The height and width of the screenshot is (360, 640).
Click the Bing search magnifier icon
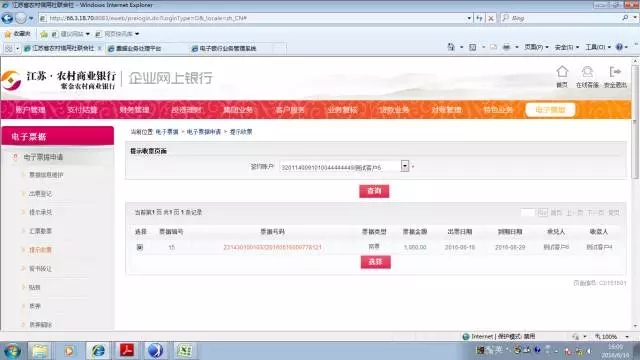tap(625, 18)
